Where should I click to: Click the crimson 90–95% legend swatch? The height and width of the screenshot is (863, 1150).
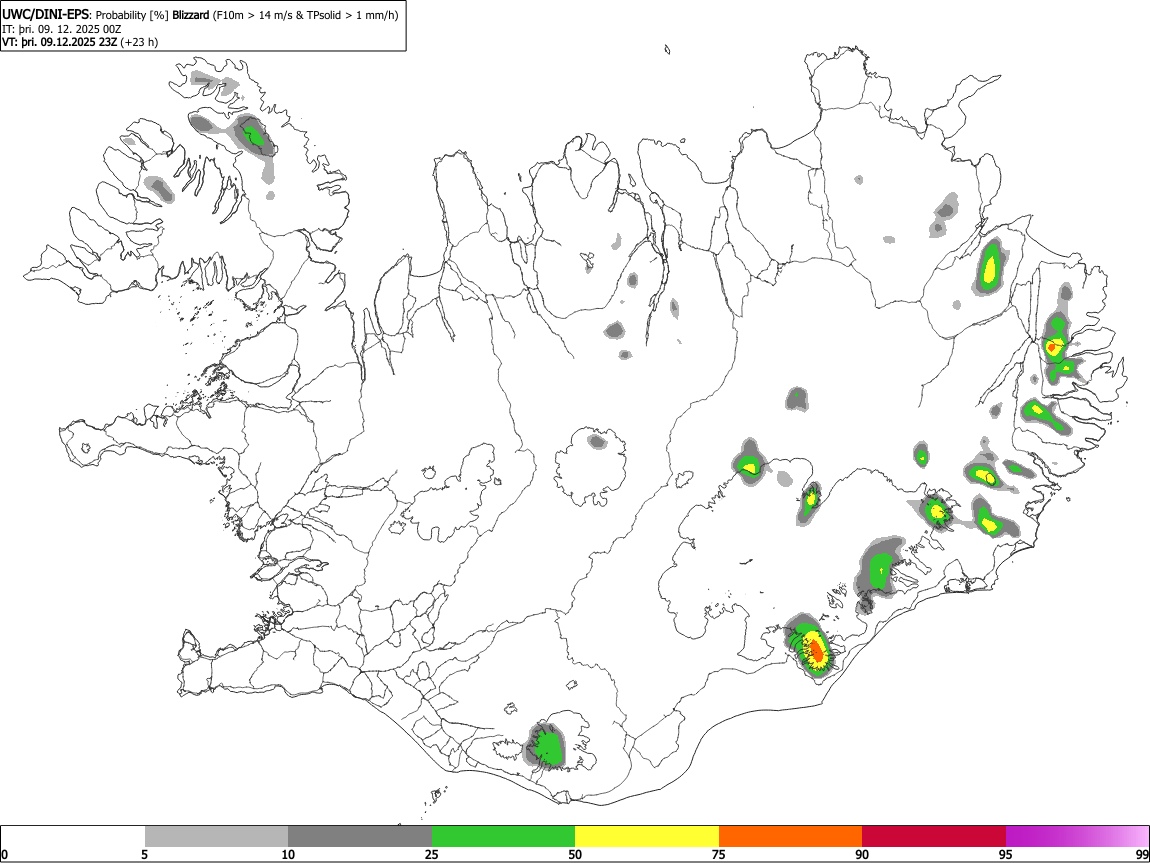pyautogui.click(x=934, y=837)
